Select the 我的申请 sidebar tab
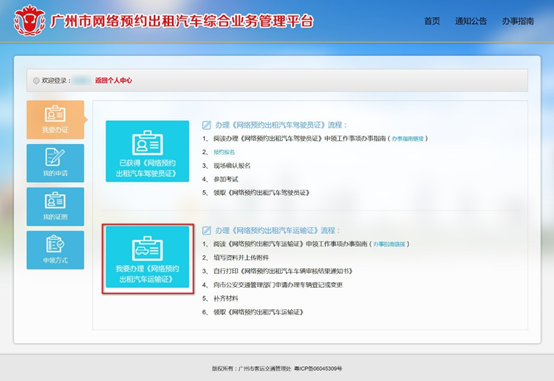 click(55, 163)
